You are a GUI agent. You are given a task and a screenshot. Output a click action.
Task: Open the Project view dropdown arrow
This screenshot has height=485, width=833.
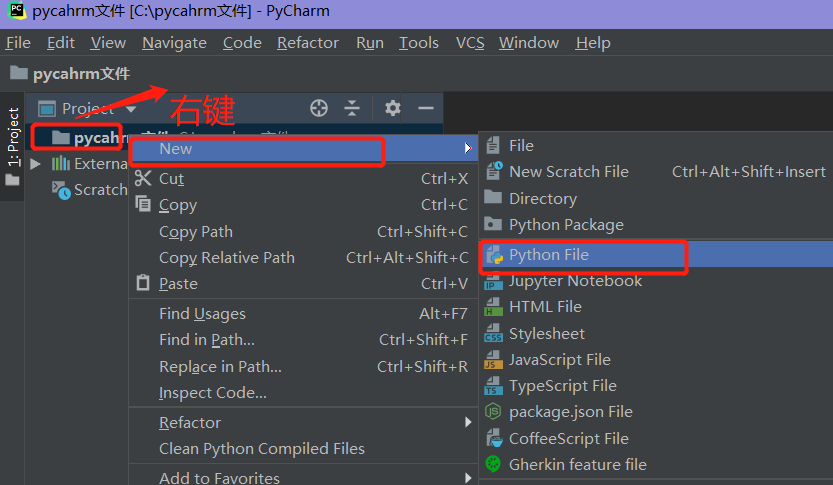coord(131,109)
